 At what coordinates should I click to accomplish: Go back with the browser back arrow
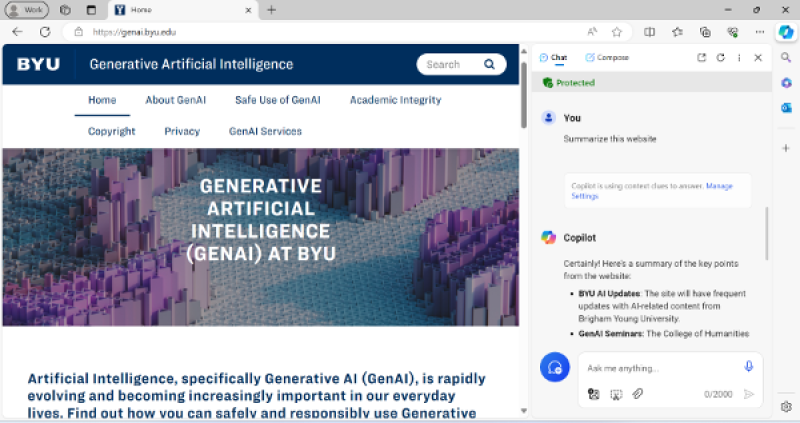point(17,32)
